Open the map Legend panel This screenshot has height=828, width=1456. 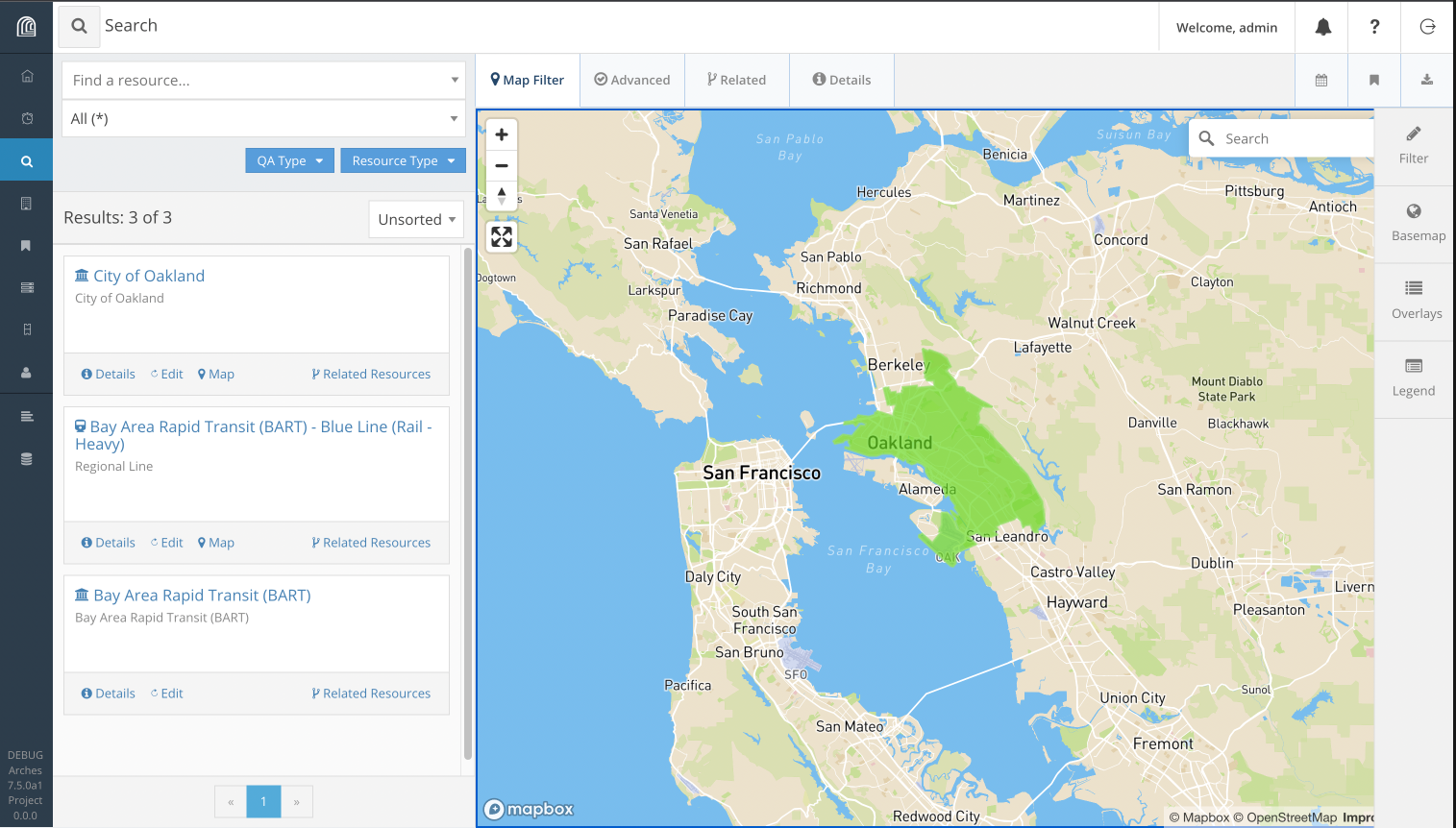1414,378
